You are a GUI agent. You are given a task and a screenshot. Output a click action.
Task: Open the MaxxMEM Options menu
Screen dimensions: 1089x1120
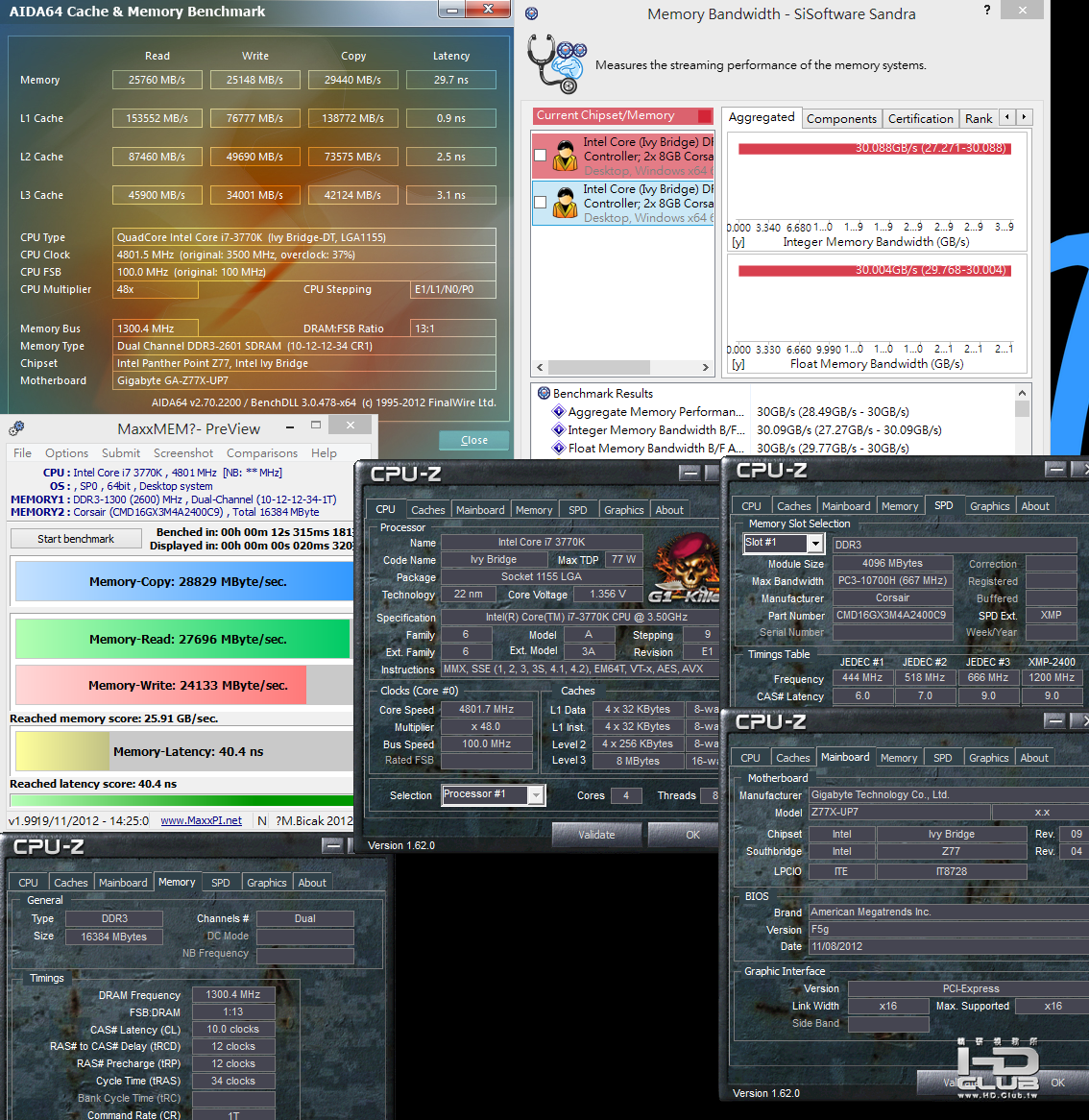(x=66, y=452)
